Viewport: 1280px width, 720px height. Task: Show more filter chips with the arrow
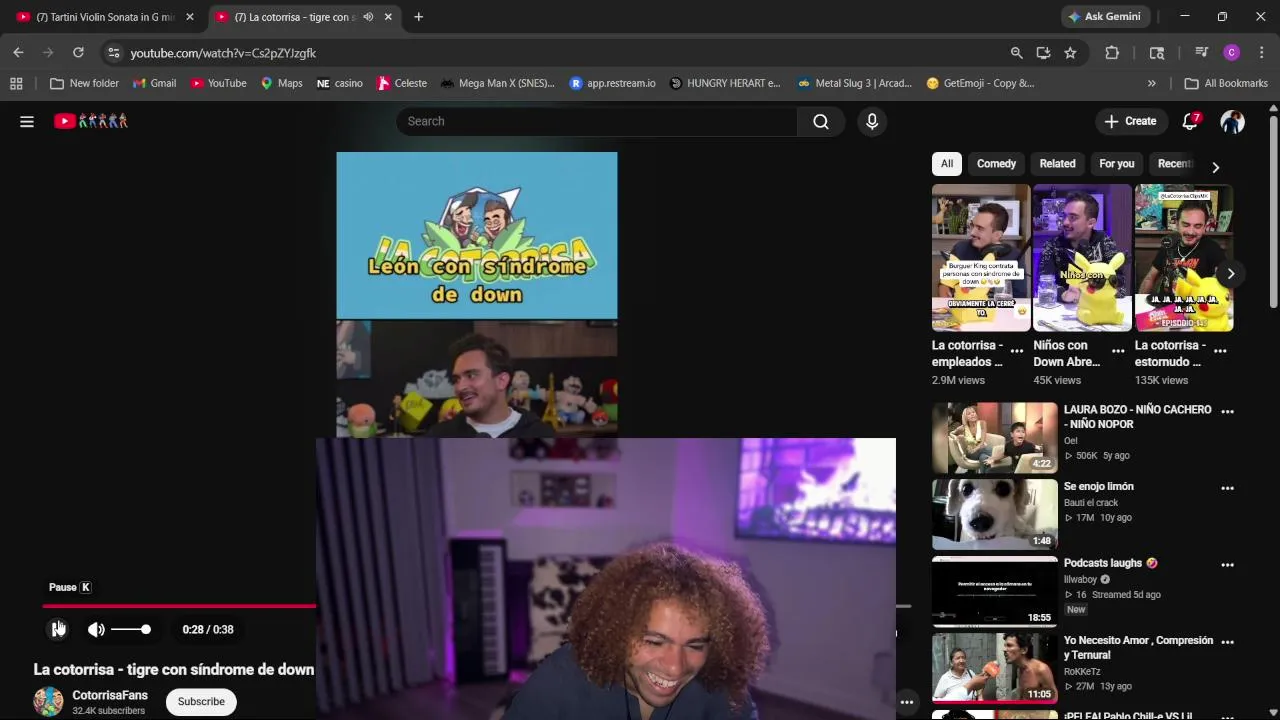point(1215,166)
